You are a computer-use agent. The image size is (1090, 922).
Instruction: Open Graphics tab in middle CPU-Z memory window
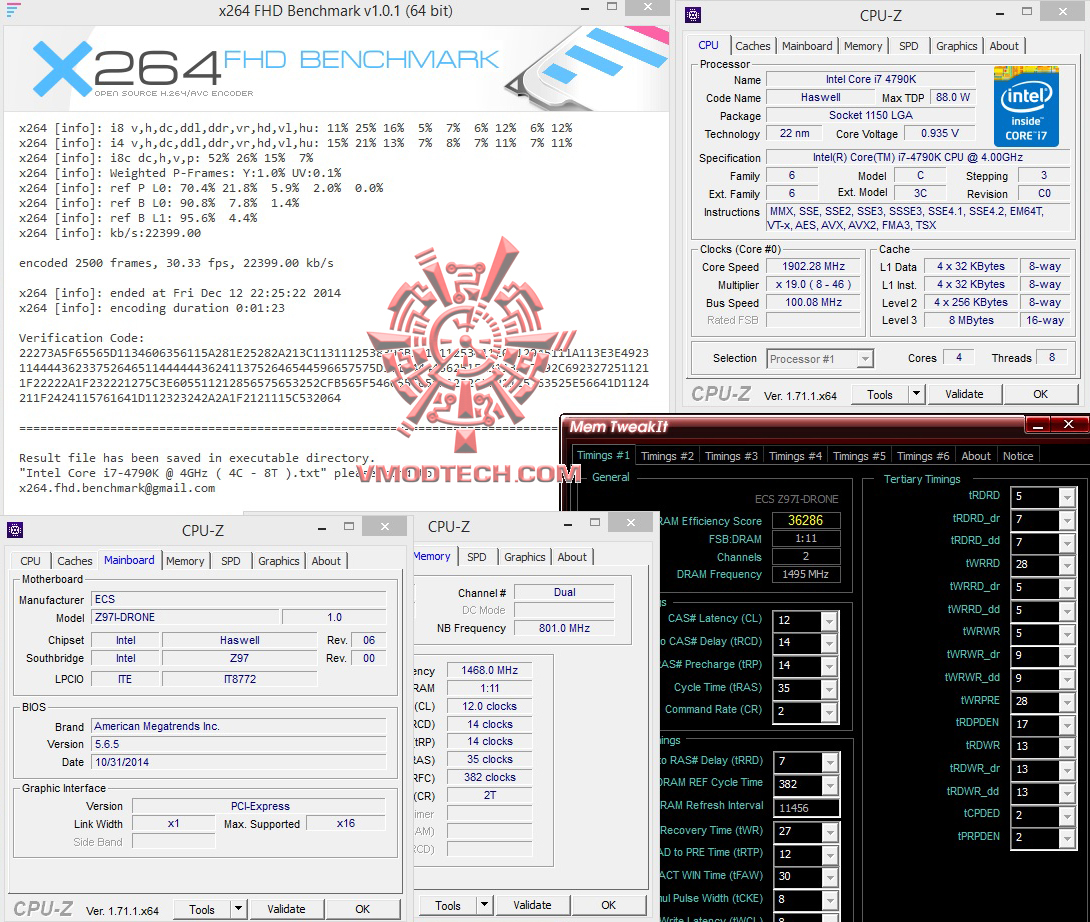(524, 557)
